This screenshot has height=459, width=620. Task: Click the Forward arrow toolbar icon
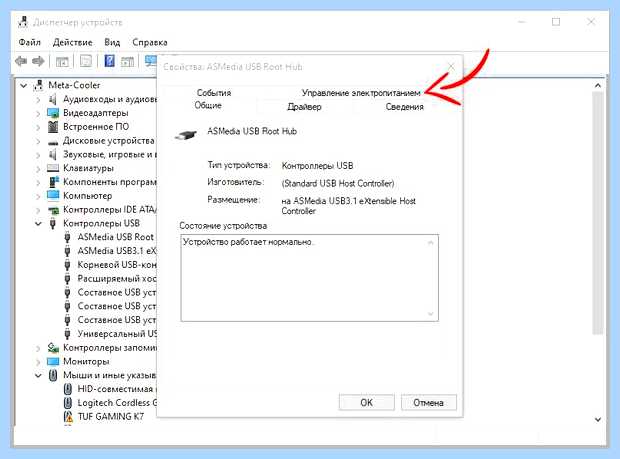point(38,61)
